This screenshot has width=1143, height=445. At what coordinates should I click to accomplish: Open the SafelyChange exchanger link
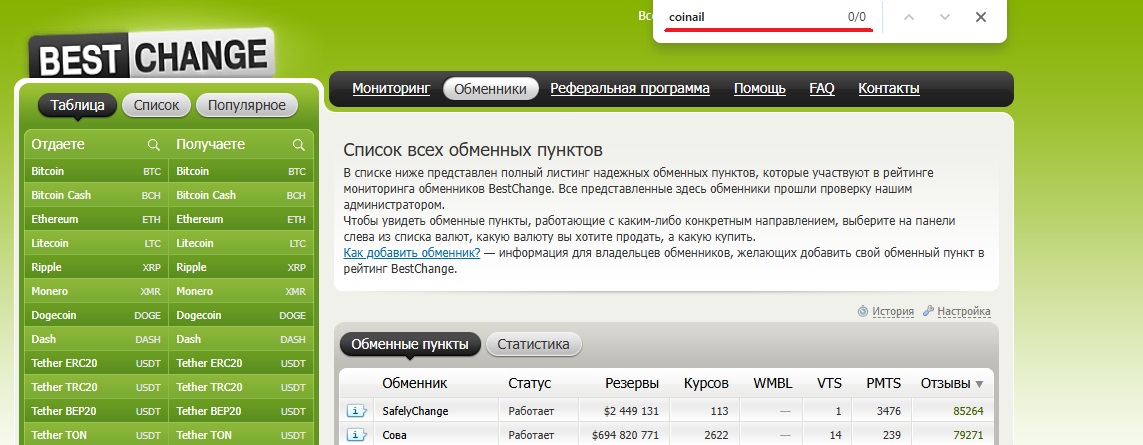pyautogui.click(x=415, y=411)
